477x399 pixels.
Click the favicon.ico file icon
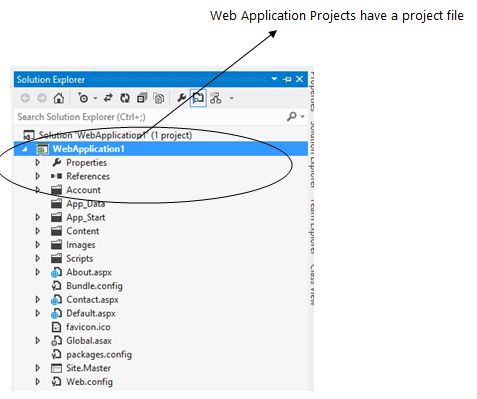(x=56, y=327)
